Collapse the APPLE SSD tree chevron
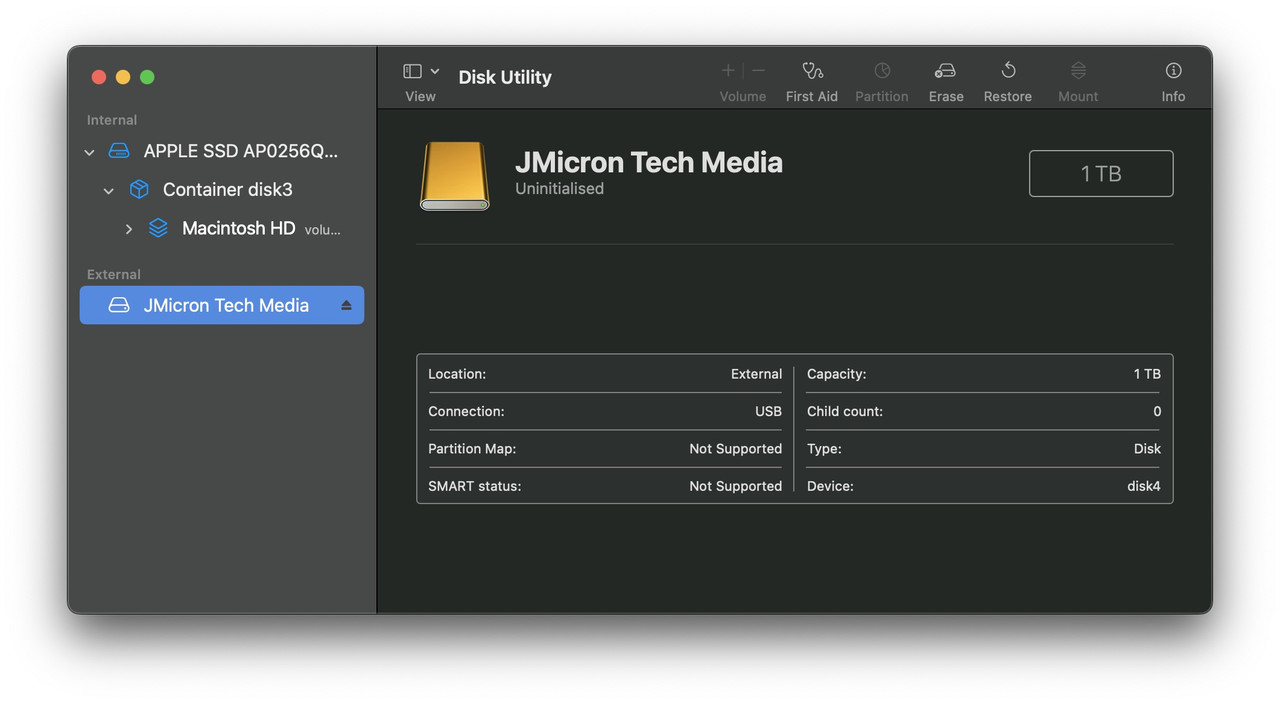 pos(89,152)
